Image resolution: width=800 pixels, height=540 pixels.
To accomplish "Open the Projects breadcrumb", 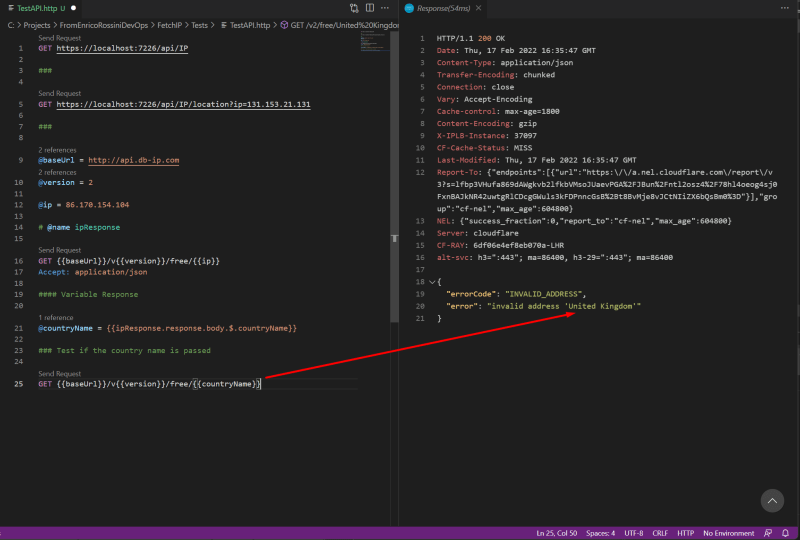I will tap(37, 25).
